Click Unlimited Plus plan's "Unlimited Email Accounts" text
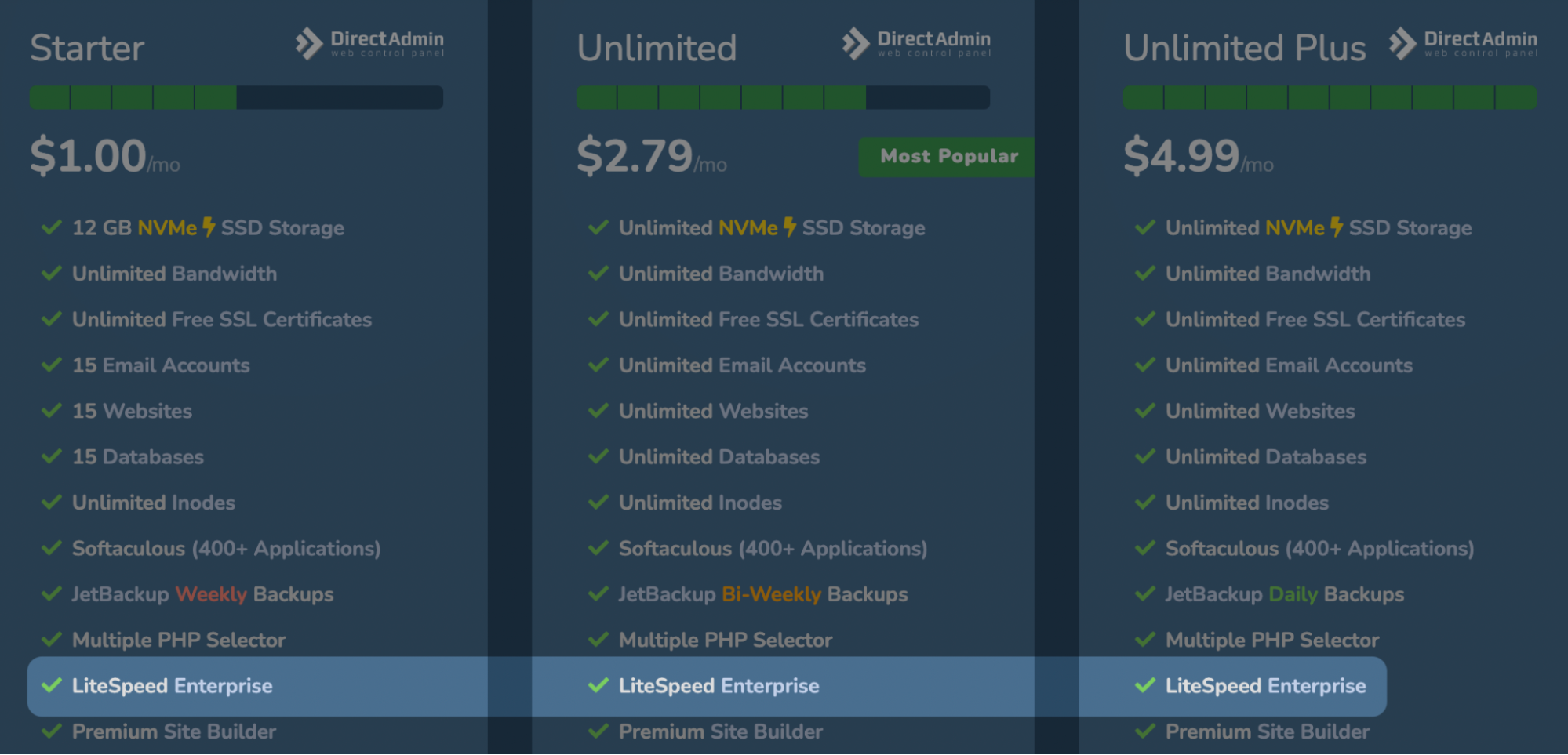The width and height of the screenshot is (1568, 755). point(1289,365)
